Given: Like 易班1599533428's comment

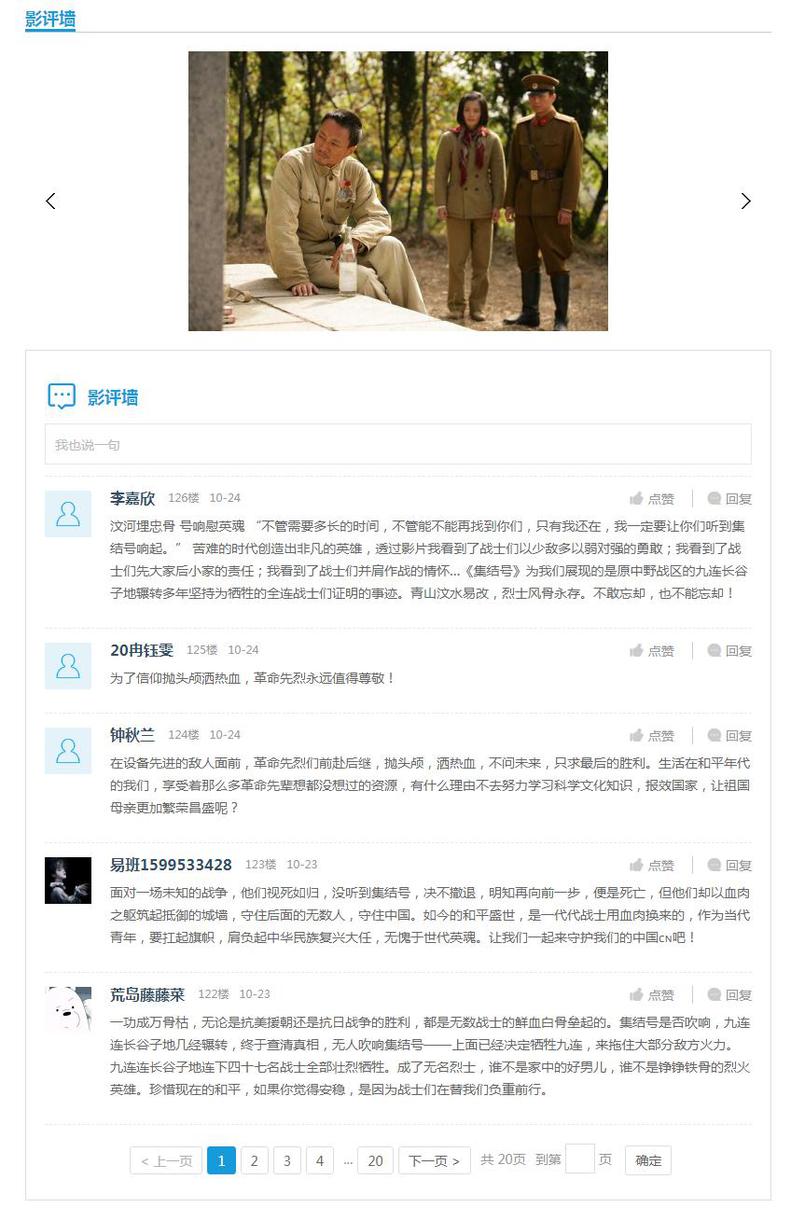Looking at the screenshot, I should pyautogui.click(x=652, y=866).
